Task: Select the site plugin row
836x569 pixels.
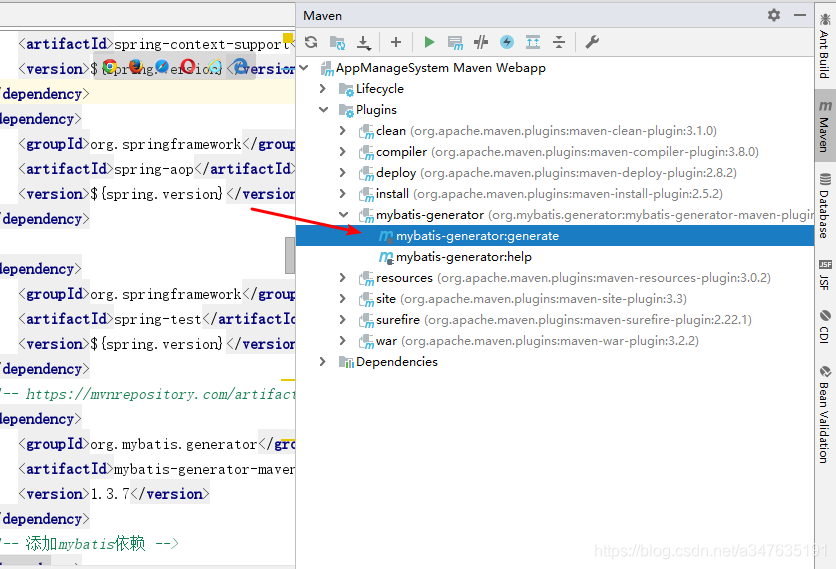Action: [x=555, y=299]
